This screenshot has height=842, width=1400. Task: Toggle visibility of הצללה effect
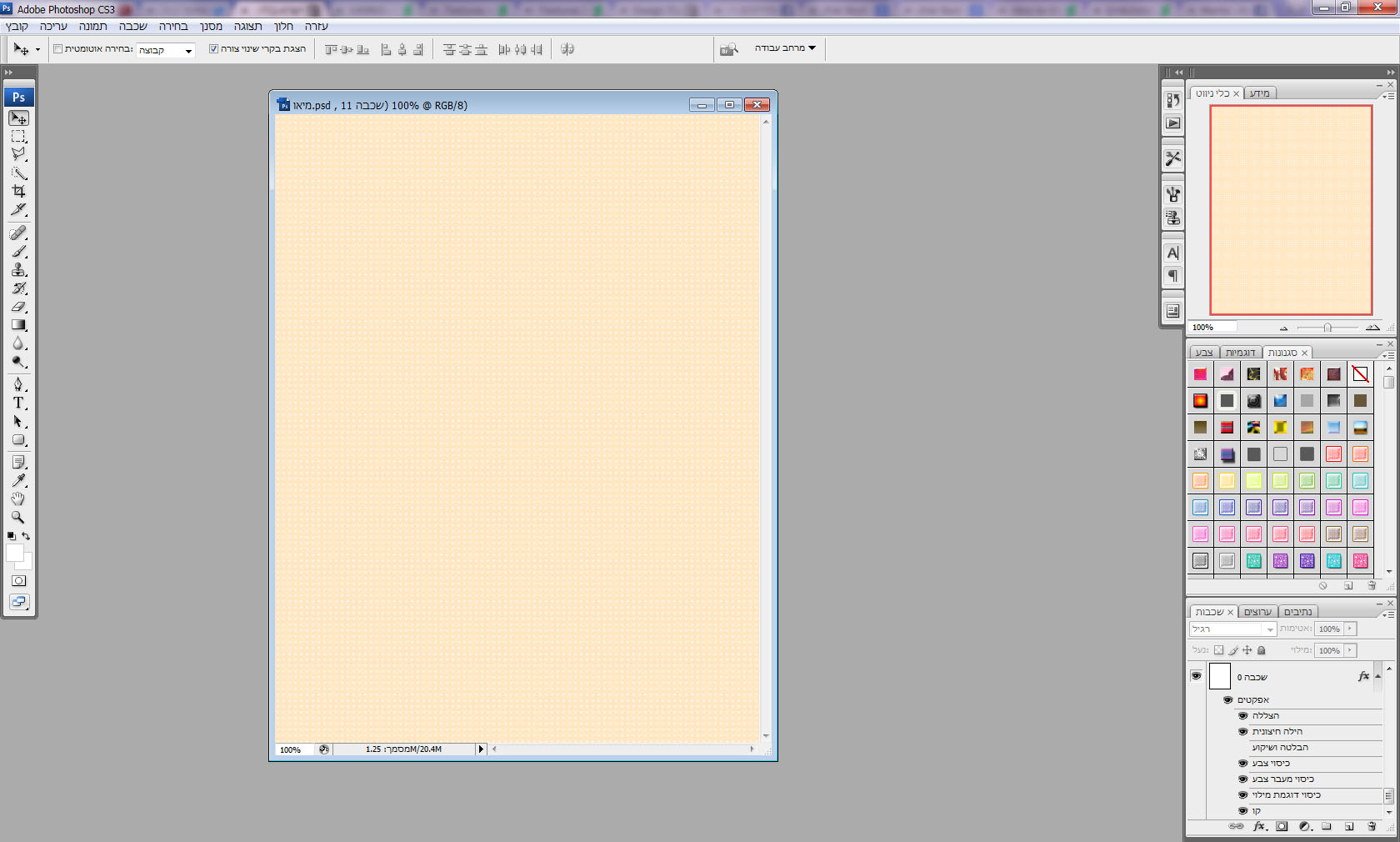click(x=1242, y=715)
